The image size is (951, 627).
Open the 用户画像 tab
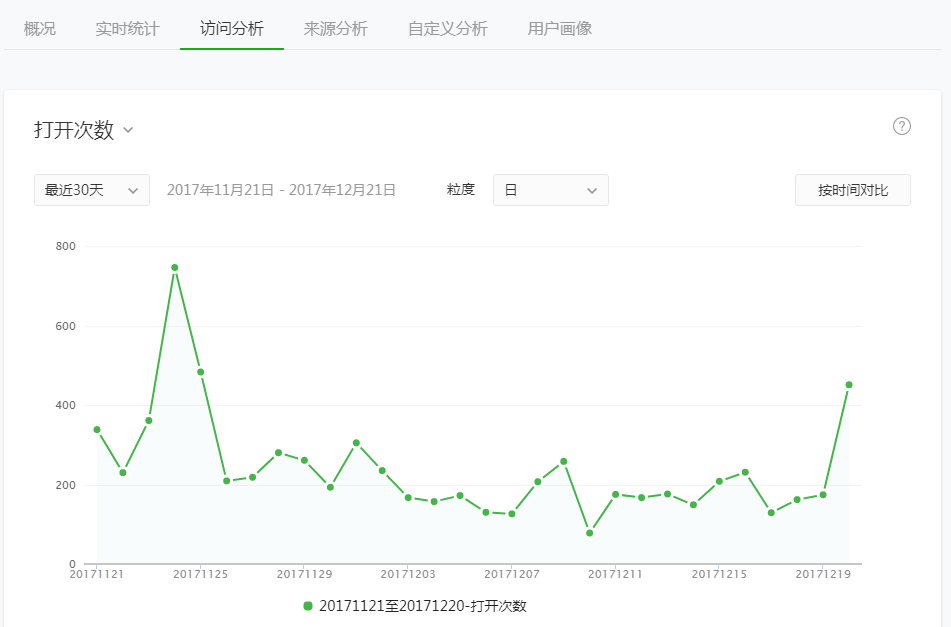[x=559, y=28]
